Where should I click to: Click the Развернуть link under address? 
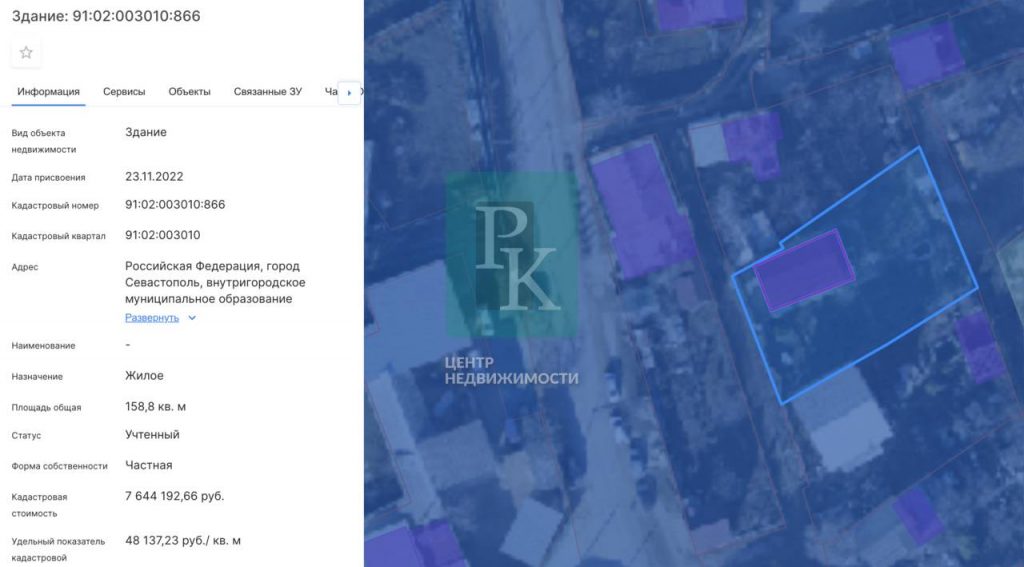152,318
